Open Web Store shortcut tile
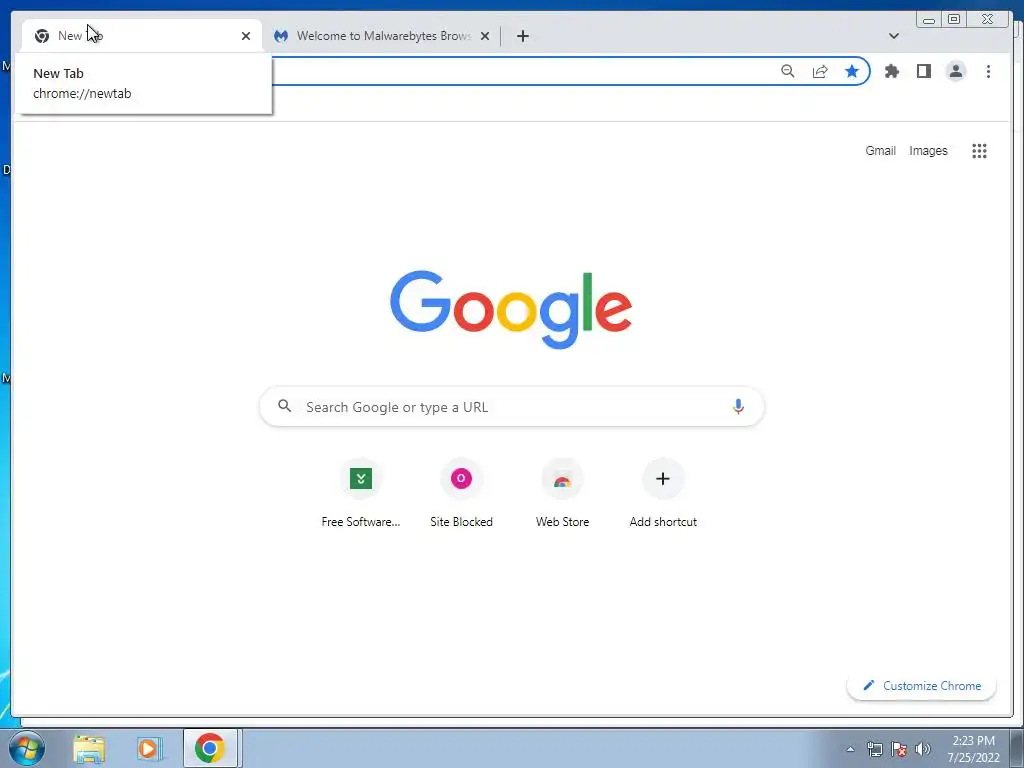 [x=562, y=493]
